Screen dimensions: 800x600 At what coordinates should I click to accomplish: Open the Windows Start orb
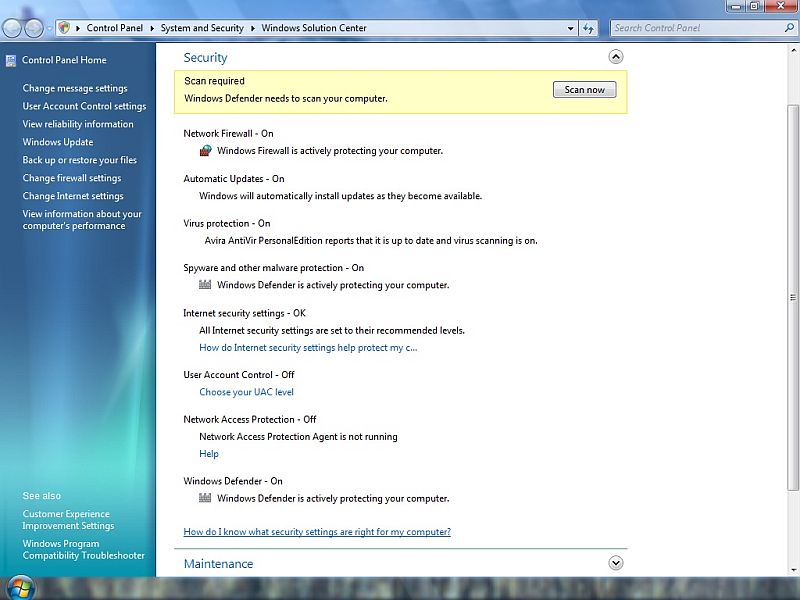[20, 588]
